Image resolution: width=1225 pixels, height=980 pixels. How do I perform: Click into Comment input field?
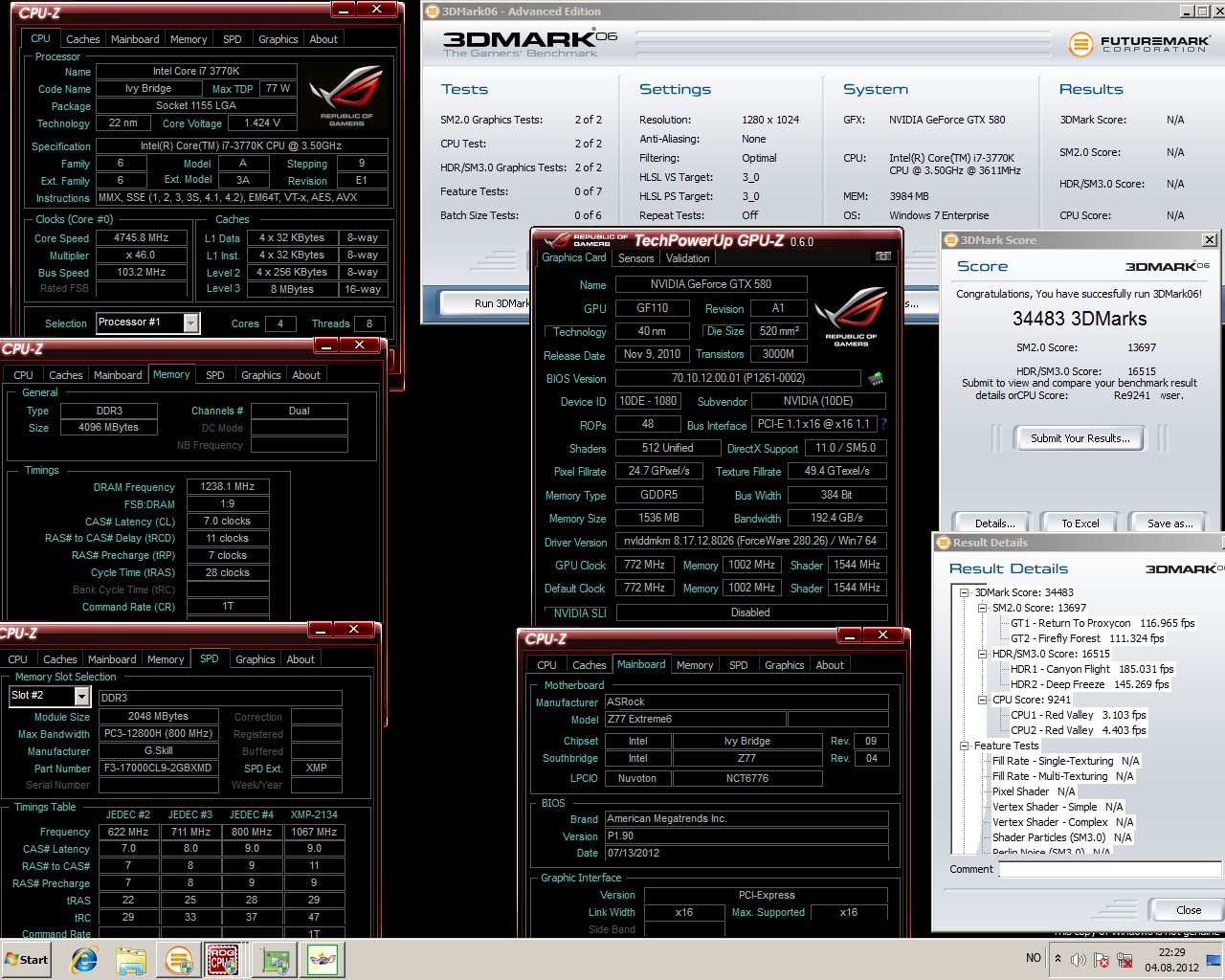tap(1110, 869)
